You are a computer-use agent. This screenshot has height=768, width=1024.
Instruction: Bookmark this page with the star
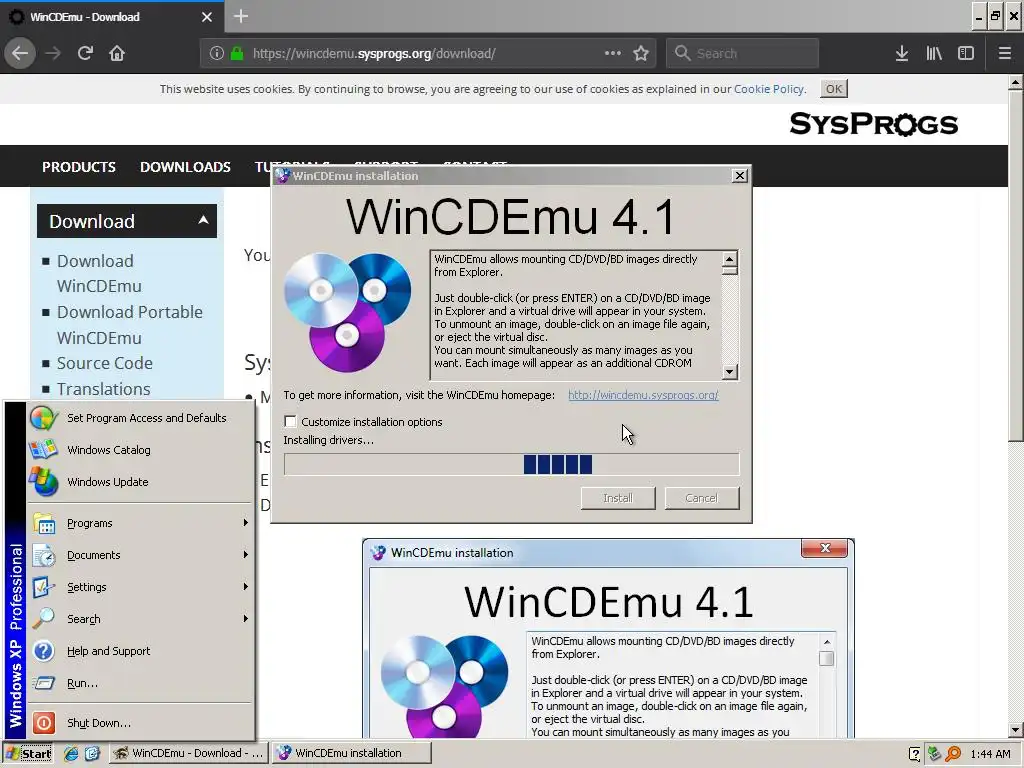point(641,53)
